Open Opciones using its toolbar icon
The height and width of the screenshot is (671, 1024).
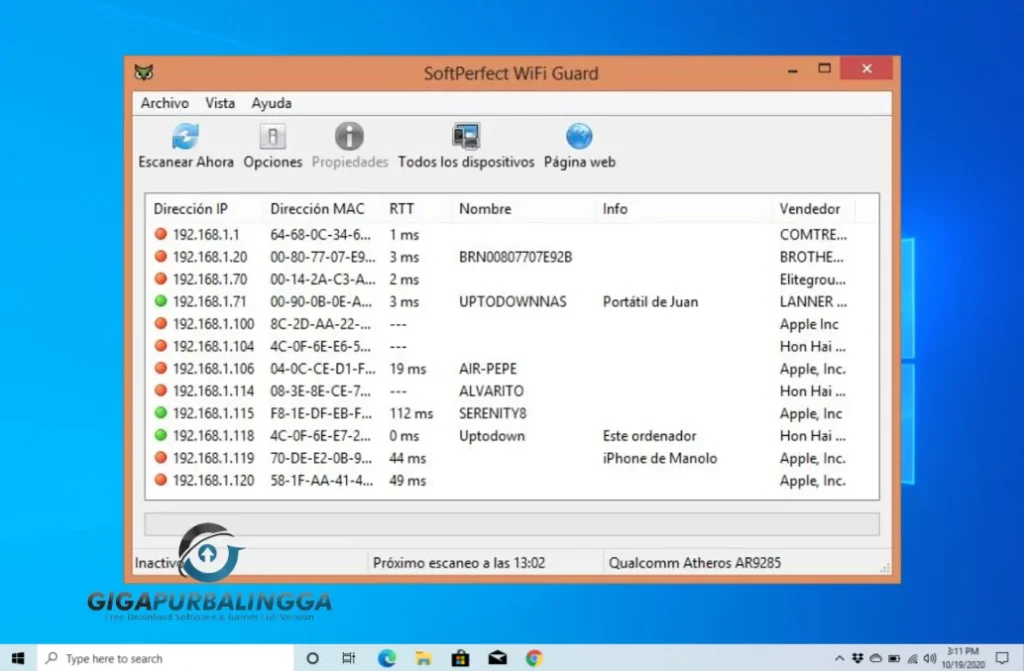pyautogui.click(x=271, y=134)
